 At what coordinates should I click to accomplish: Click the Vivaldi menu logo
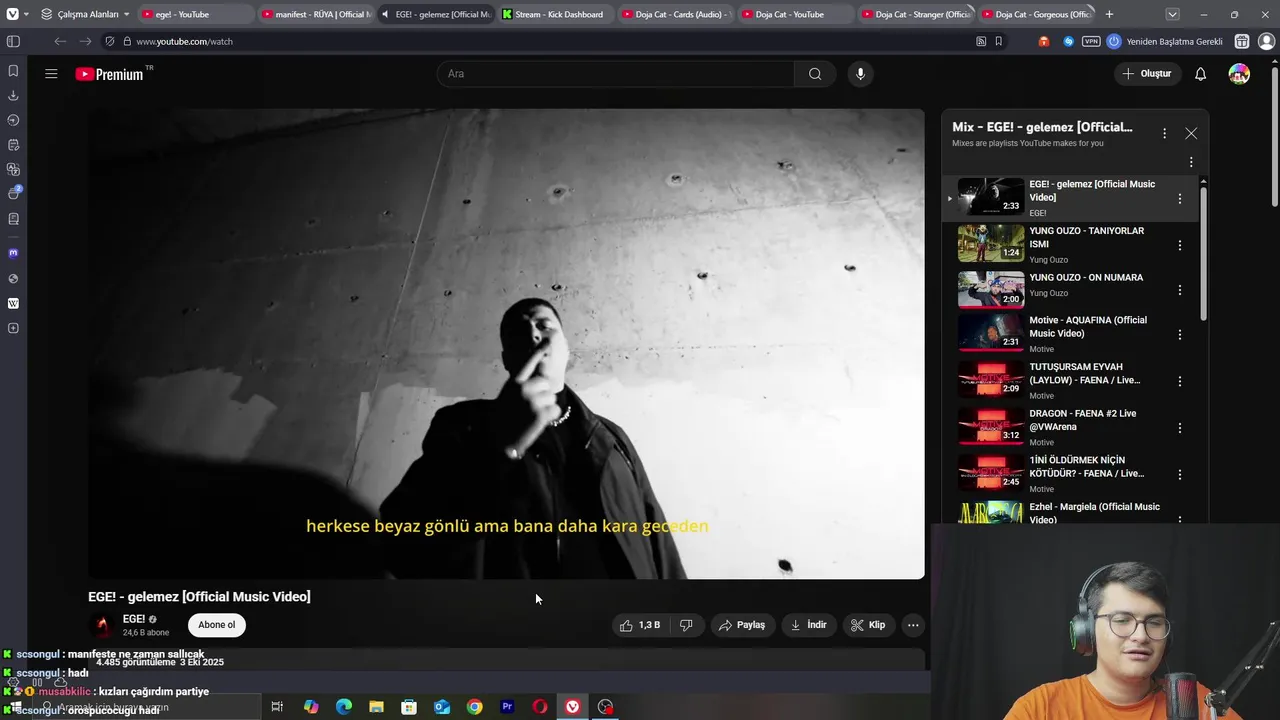12,14
